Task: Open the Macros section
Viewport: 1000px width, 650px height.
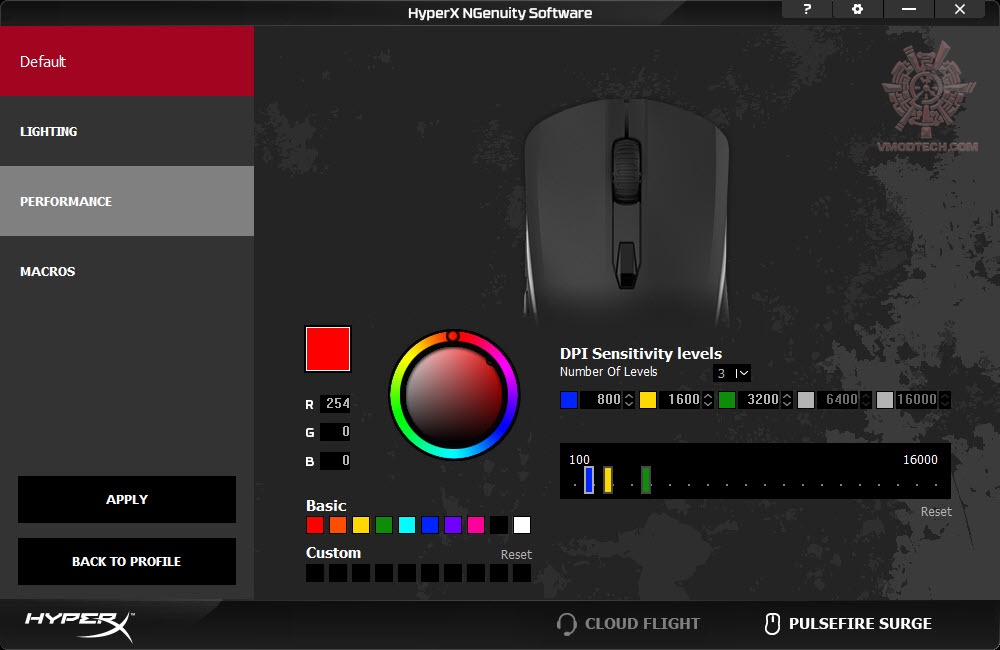Action: coord(127,271)
